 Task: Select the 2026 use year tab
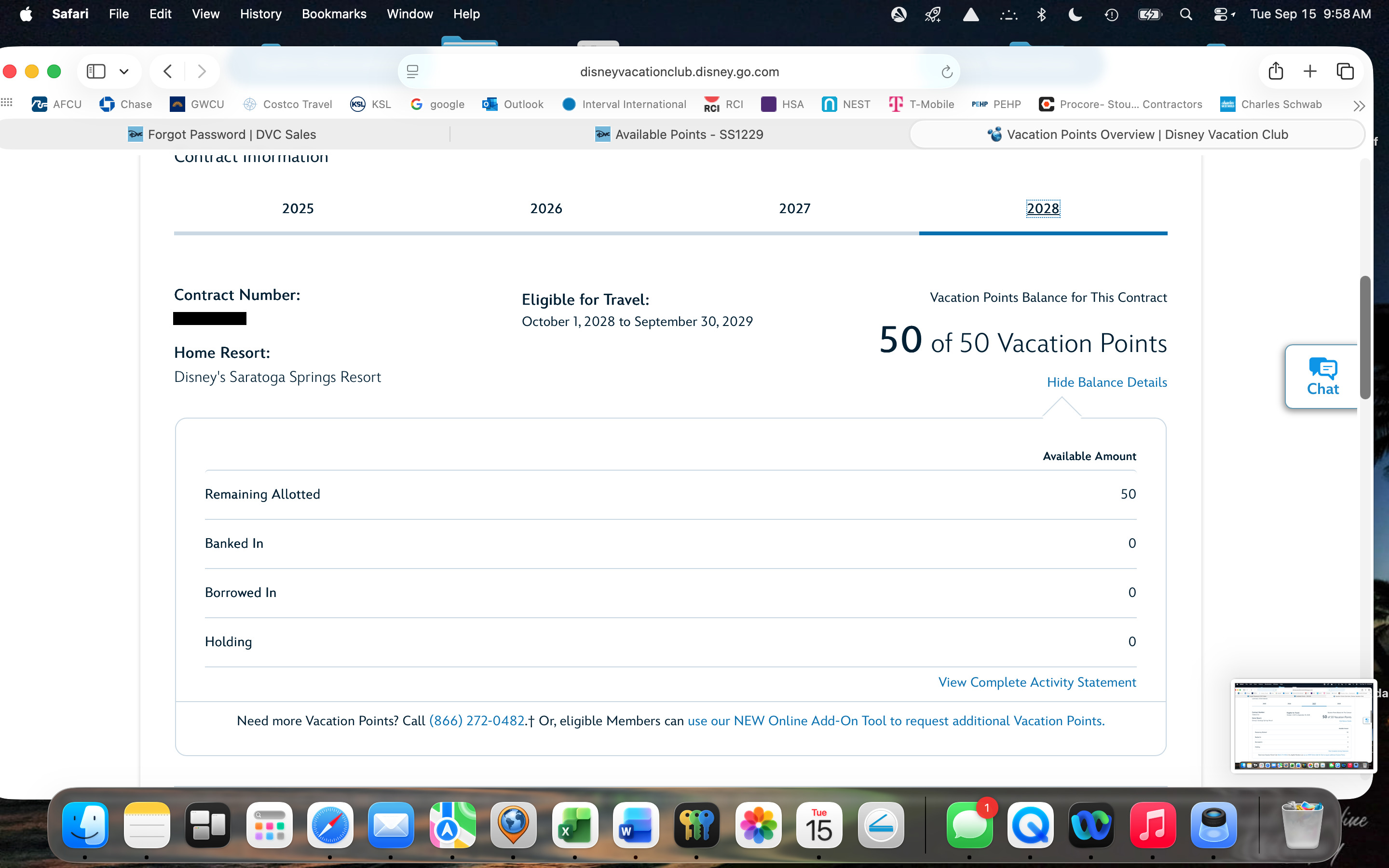[546, 208]
